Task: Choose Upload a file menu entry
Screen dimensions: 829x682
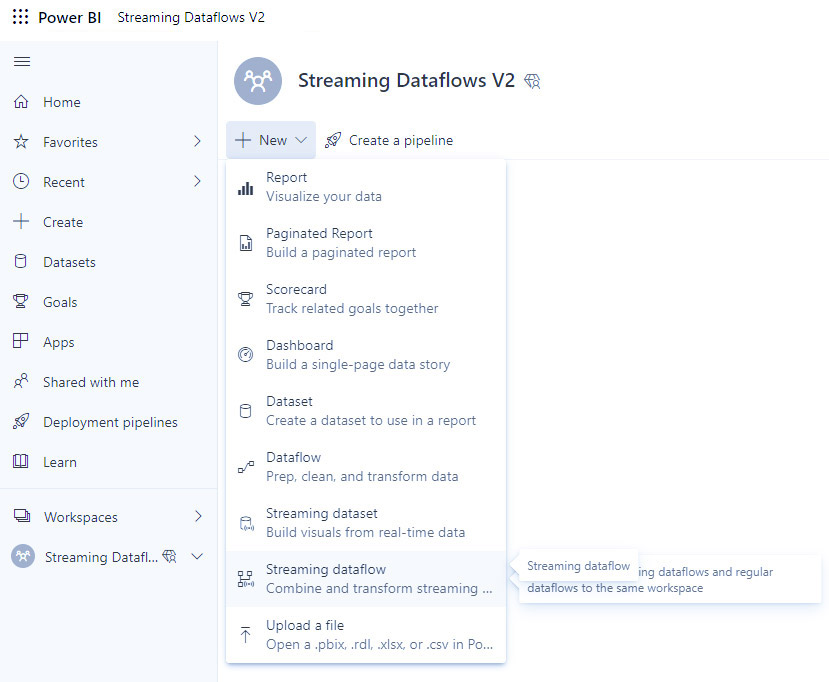Action: [x=366, y=635]
